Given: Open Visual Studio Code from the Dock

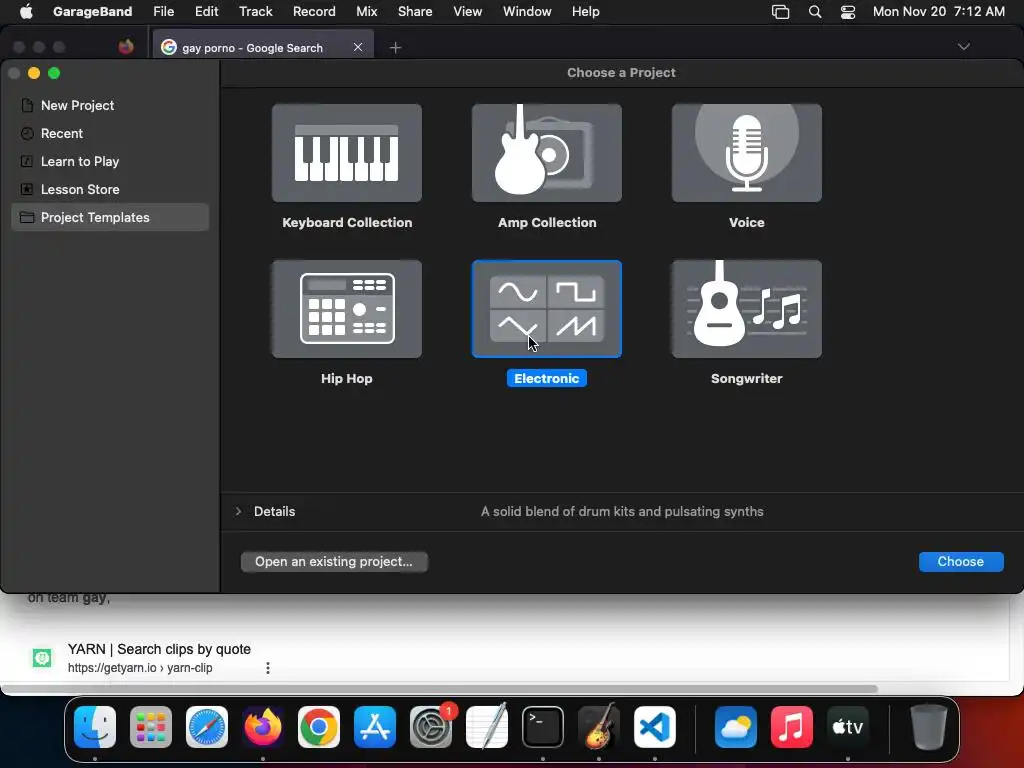Looking at the screenshot, I should [x=655, y=727].
